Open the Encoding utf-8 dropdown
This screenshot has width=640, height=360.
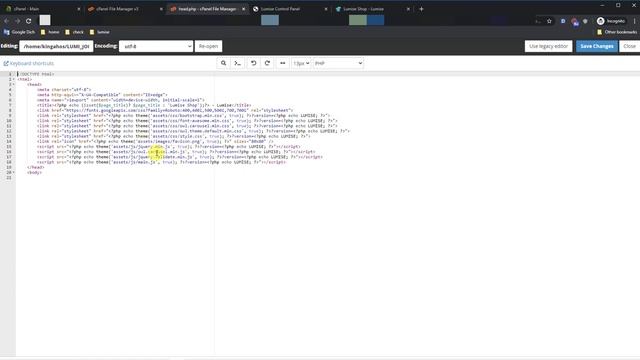[x=156, y=46]
